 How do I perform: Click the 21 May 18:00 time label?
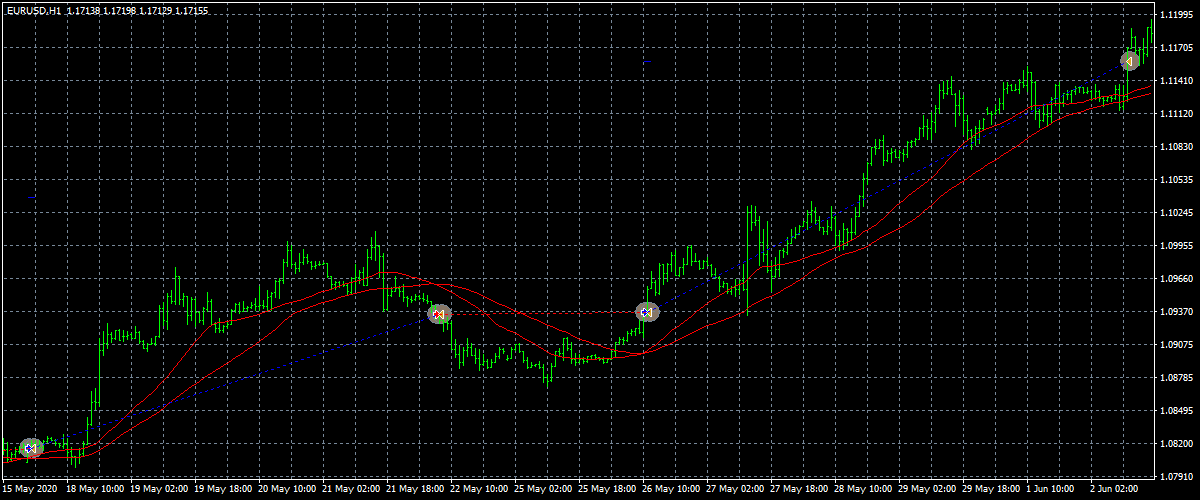pyautogui.click(x=415, y=490)
